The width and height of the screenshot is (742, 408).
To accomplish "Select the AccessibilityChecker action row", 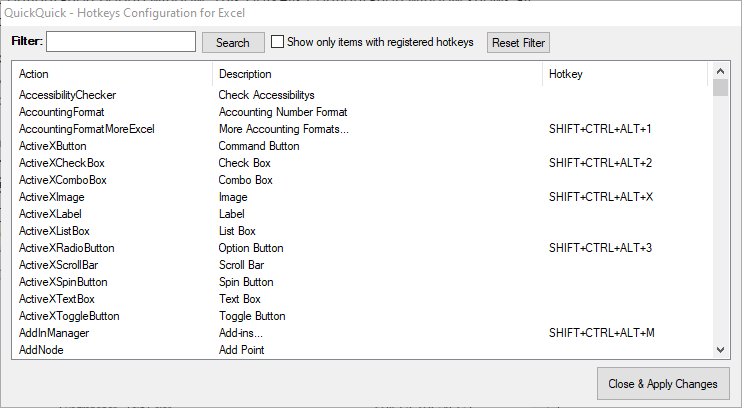I will 67,95.
